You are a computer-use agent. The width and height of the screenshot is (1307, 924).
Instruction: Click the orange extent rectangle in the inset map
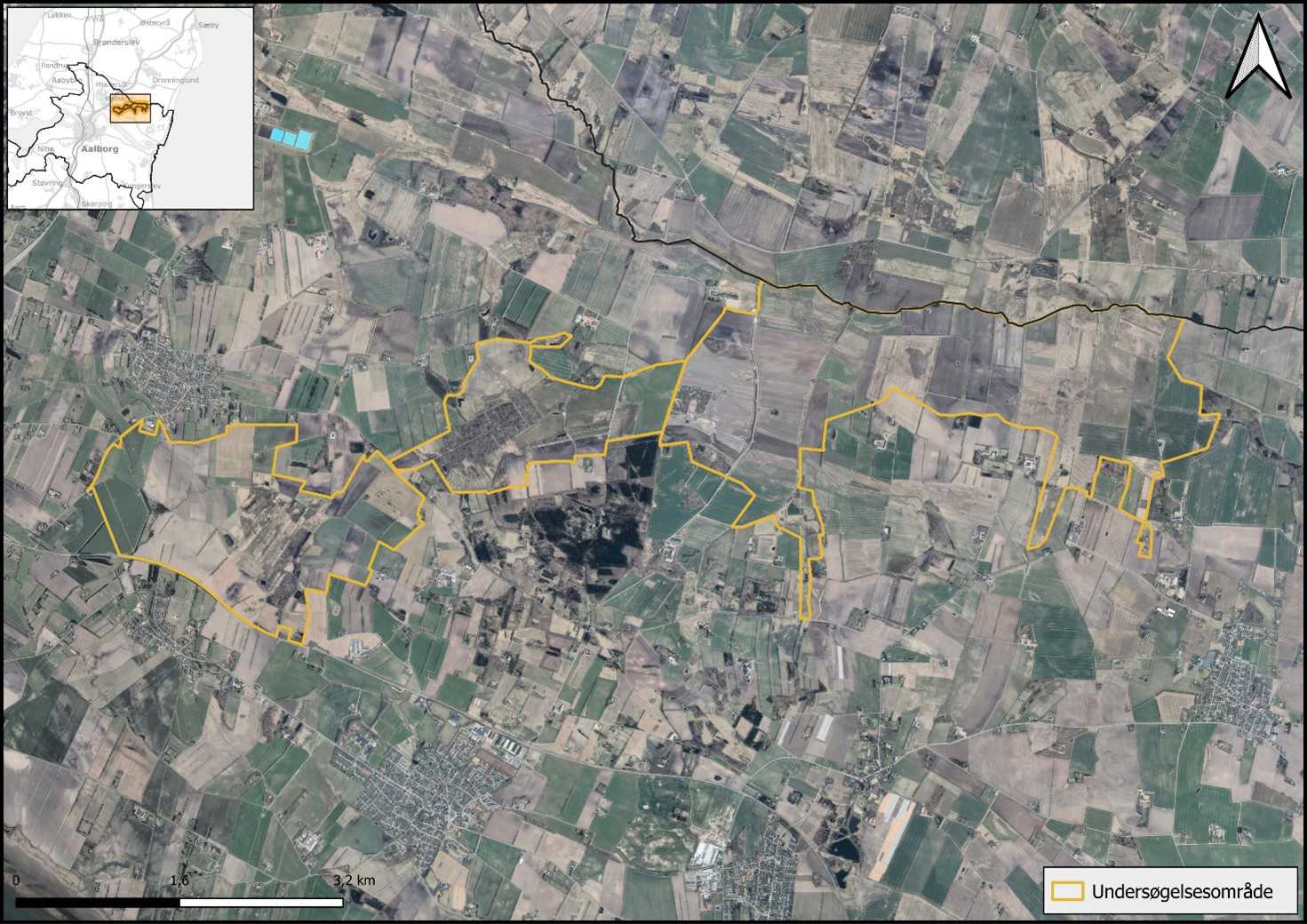tap(131, 108)
